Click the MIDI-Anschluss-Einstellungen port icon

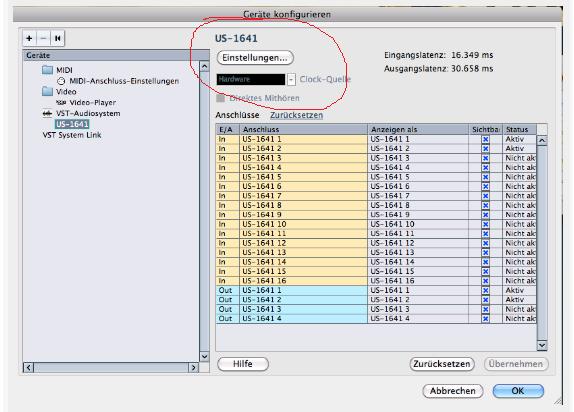(61, 81)
